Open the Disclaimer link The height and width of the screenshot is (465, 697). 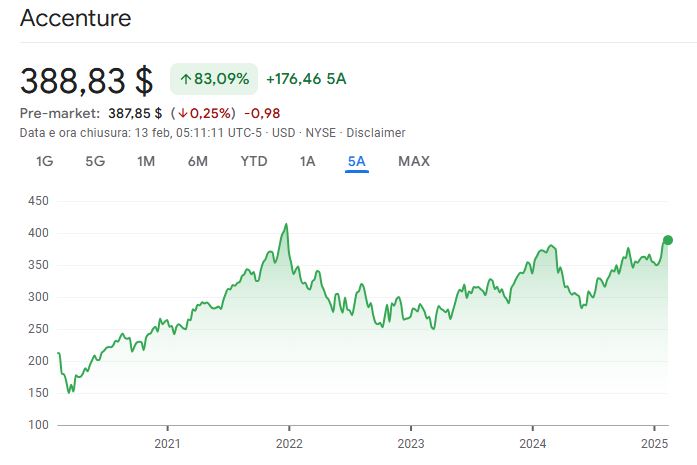coord(376,132)
